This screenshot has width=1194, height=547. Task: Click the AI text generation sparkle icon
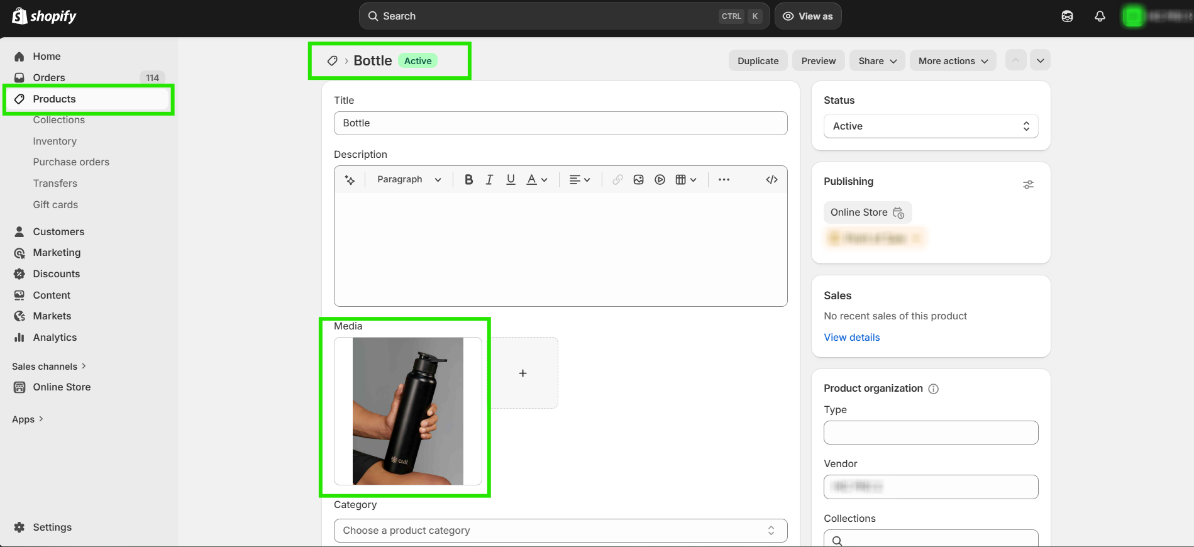350,180
